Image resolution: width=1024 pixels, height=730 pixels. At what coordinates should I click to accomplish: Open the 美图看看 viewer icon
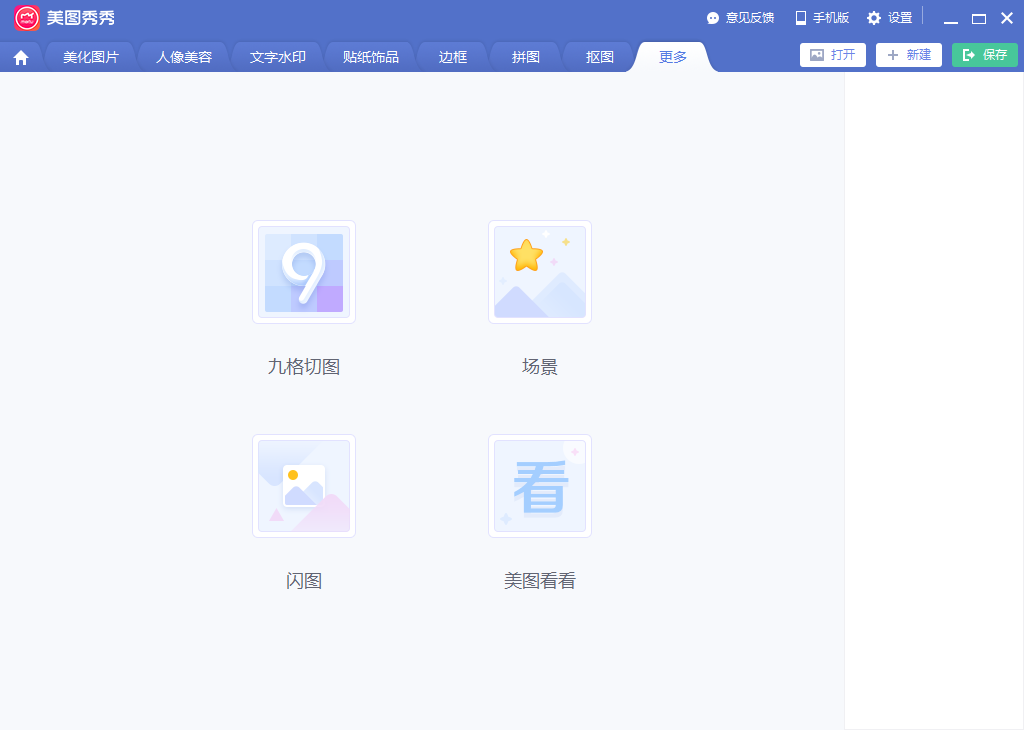click(540, 486)
